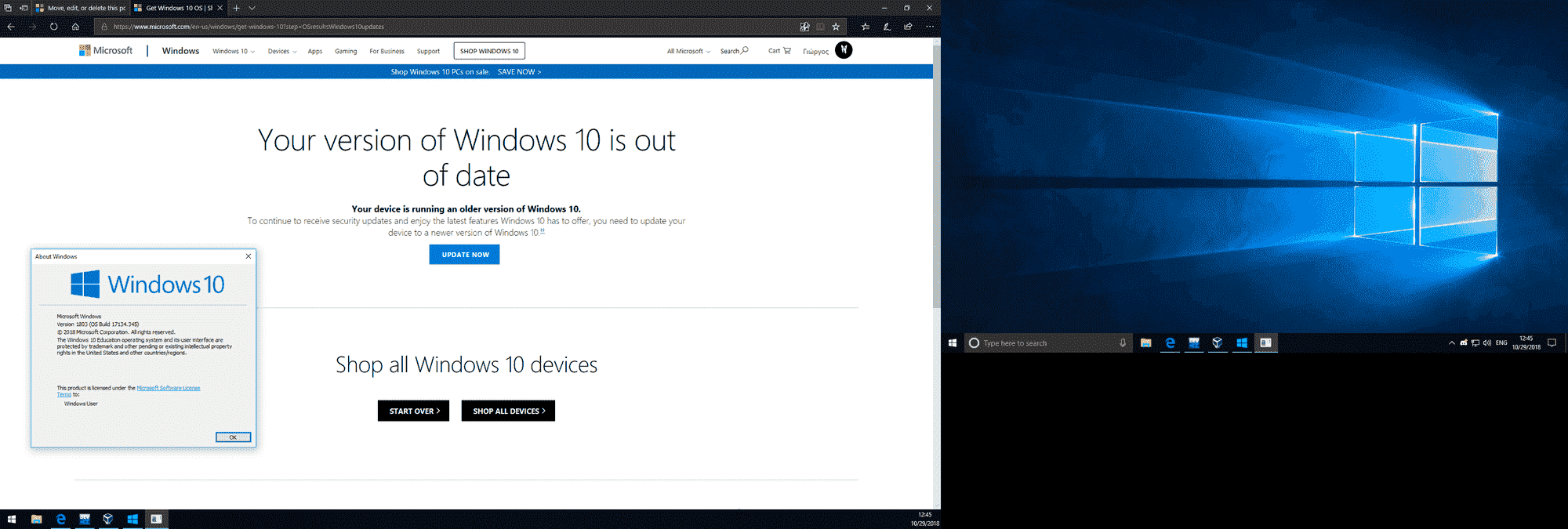Switch ENG input language indicator
The image size is (1568, 529).
[1501, 343]
